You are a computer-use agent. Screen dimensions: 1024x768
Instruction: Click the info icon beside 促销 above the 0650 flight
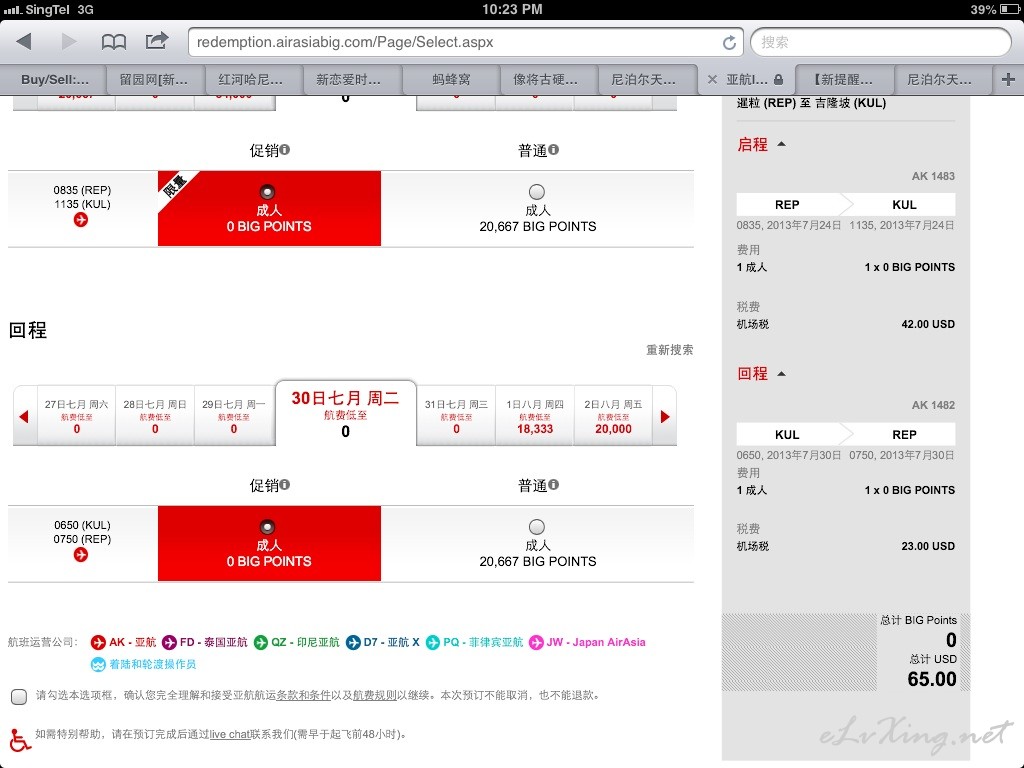click(x=285, y=485)
